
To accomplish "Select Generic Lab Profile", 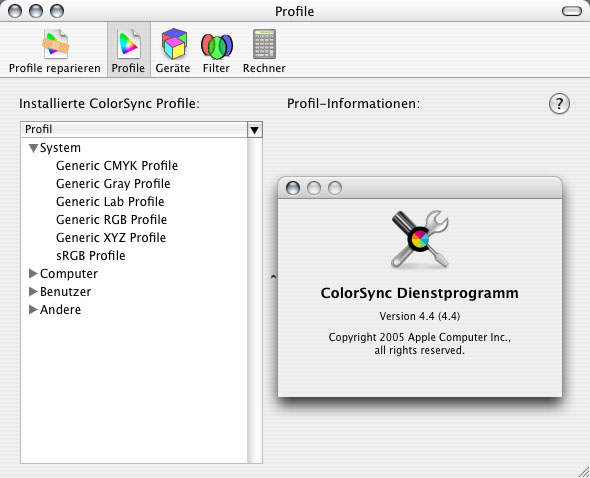I will [x=110, y=202].
